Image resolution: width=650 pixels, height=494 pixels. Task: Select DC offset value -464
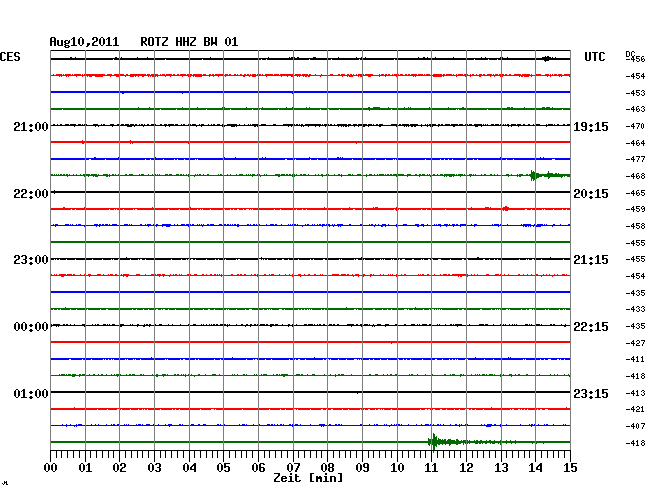[635, 143]
